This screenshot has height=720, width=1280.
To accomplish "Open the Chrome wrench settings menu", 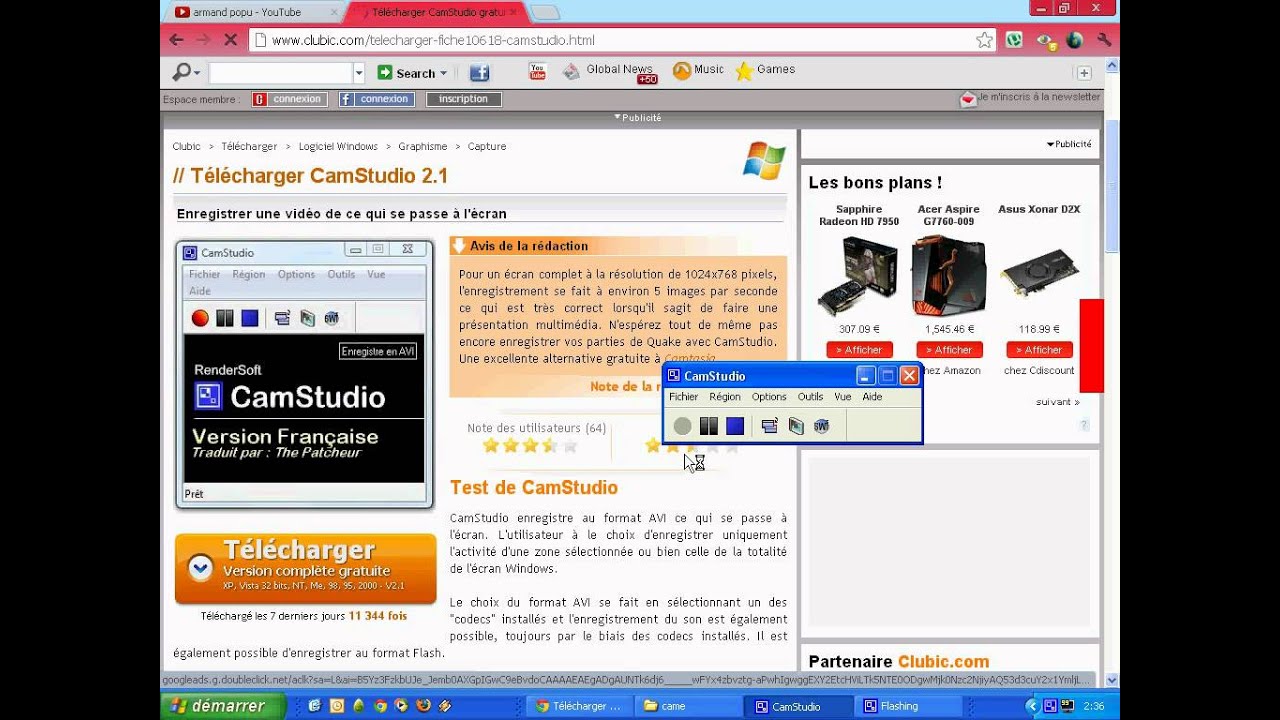I will click(x=1104, y=40).
